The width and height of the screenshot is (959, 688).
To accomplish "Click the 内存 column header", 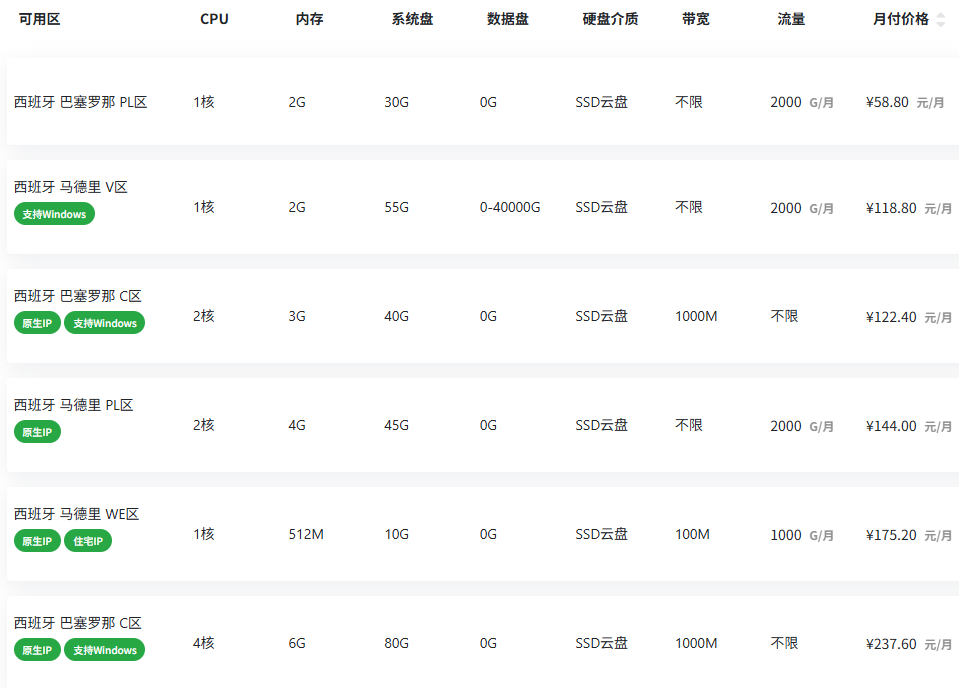I will [x=309, y=19].
